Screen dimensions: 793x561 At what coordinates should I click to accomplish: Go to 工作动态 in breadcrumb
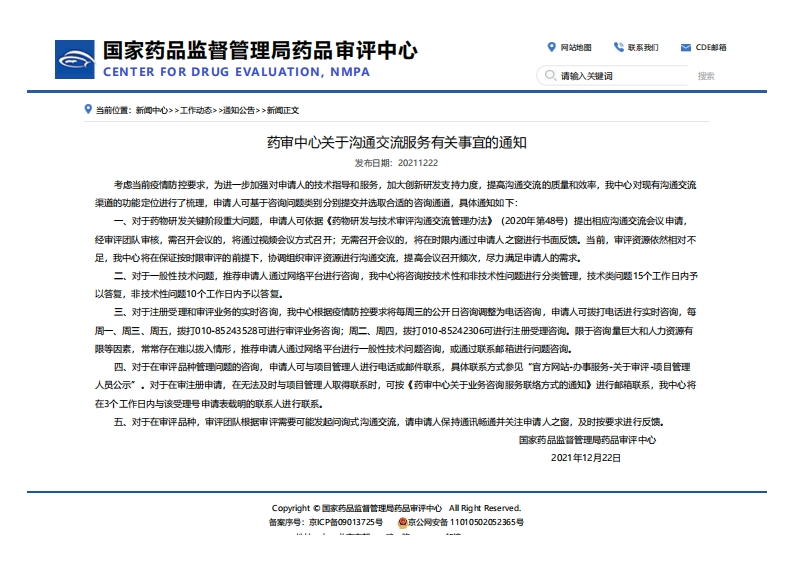196,110
